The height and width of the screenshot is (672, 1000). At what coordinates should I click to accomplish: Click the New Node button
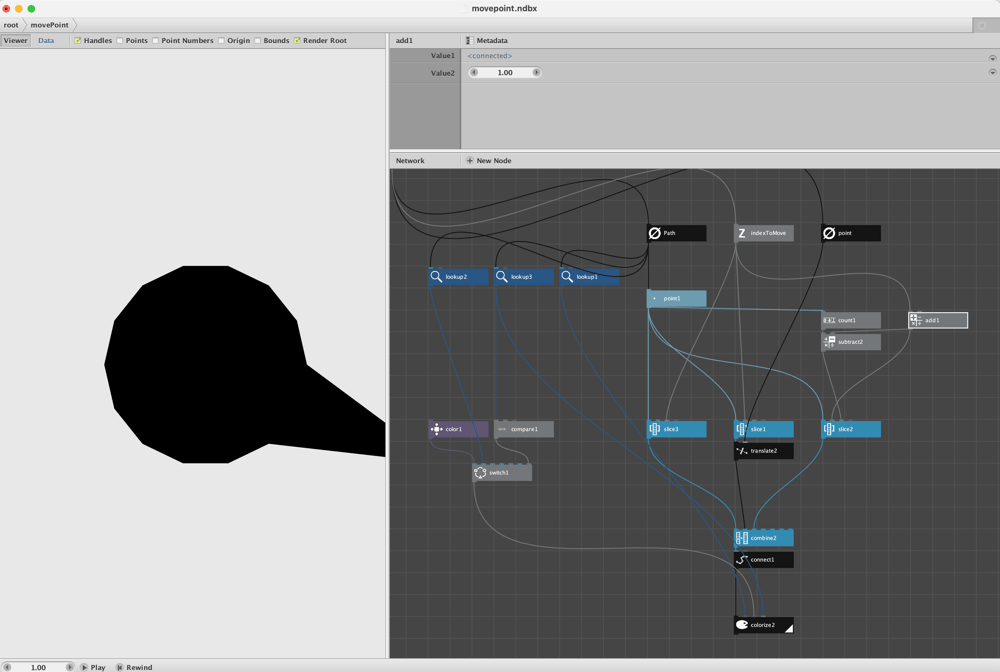click(489, 161)
